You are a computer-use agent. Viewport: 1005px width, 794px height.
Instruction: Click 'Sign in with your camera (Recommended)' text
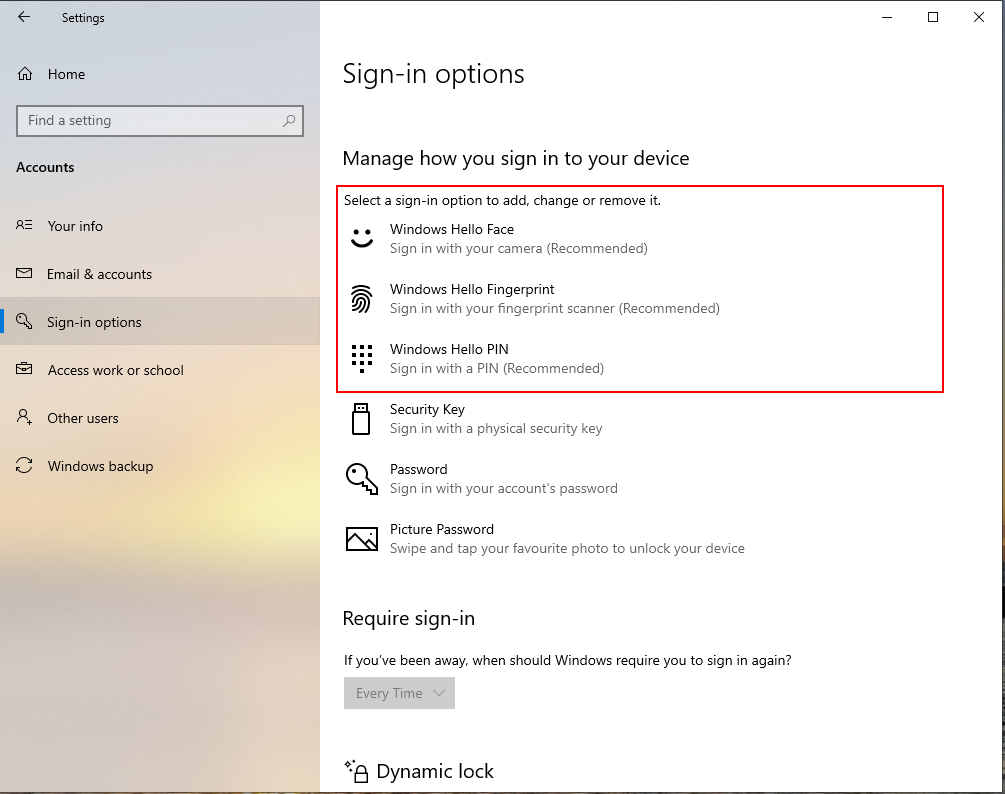(x=519, y=249)
